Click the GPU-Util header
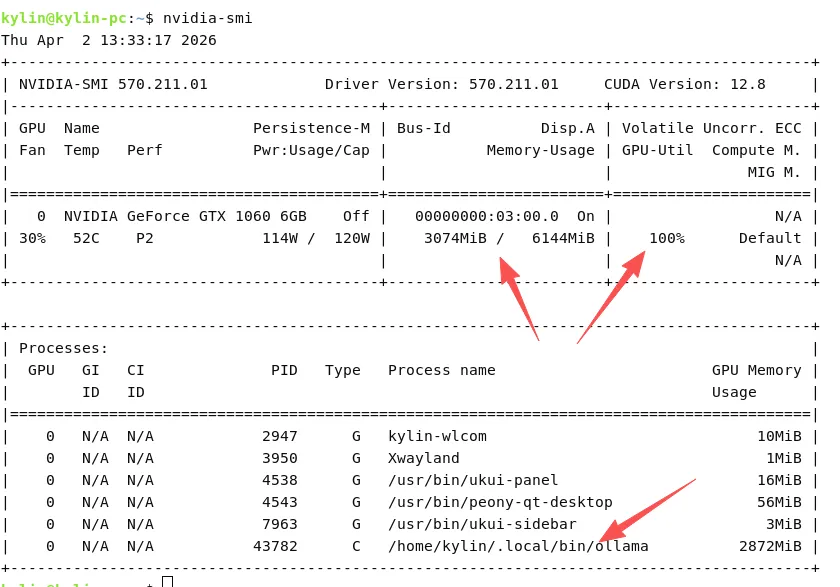 [x=657, y=150]
